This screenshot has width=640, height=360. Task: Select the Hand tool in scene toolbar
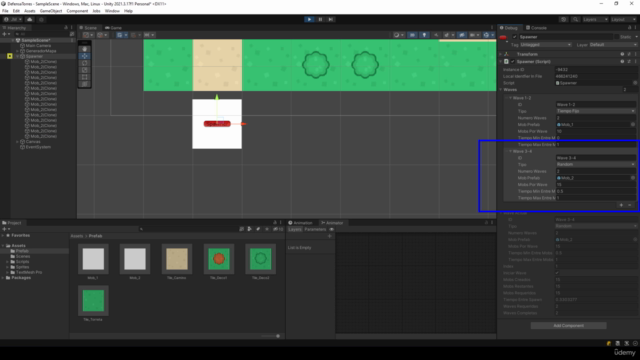[84, 49]
